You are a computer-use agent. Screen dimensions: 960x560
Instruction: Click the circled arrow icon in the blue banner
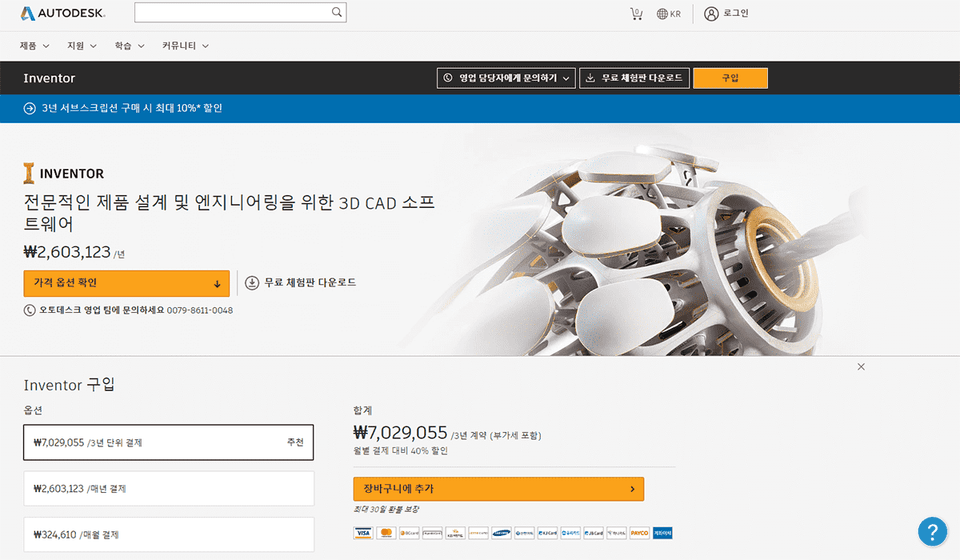[29, 108]
